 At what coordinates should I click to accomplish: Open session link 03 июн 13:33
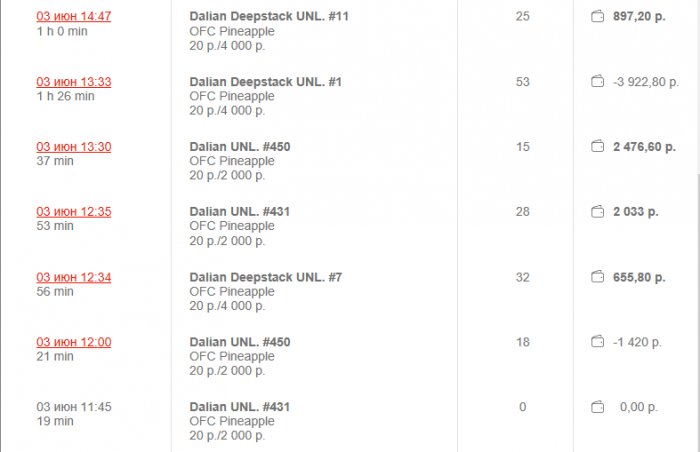74,82
